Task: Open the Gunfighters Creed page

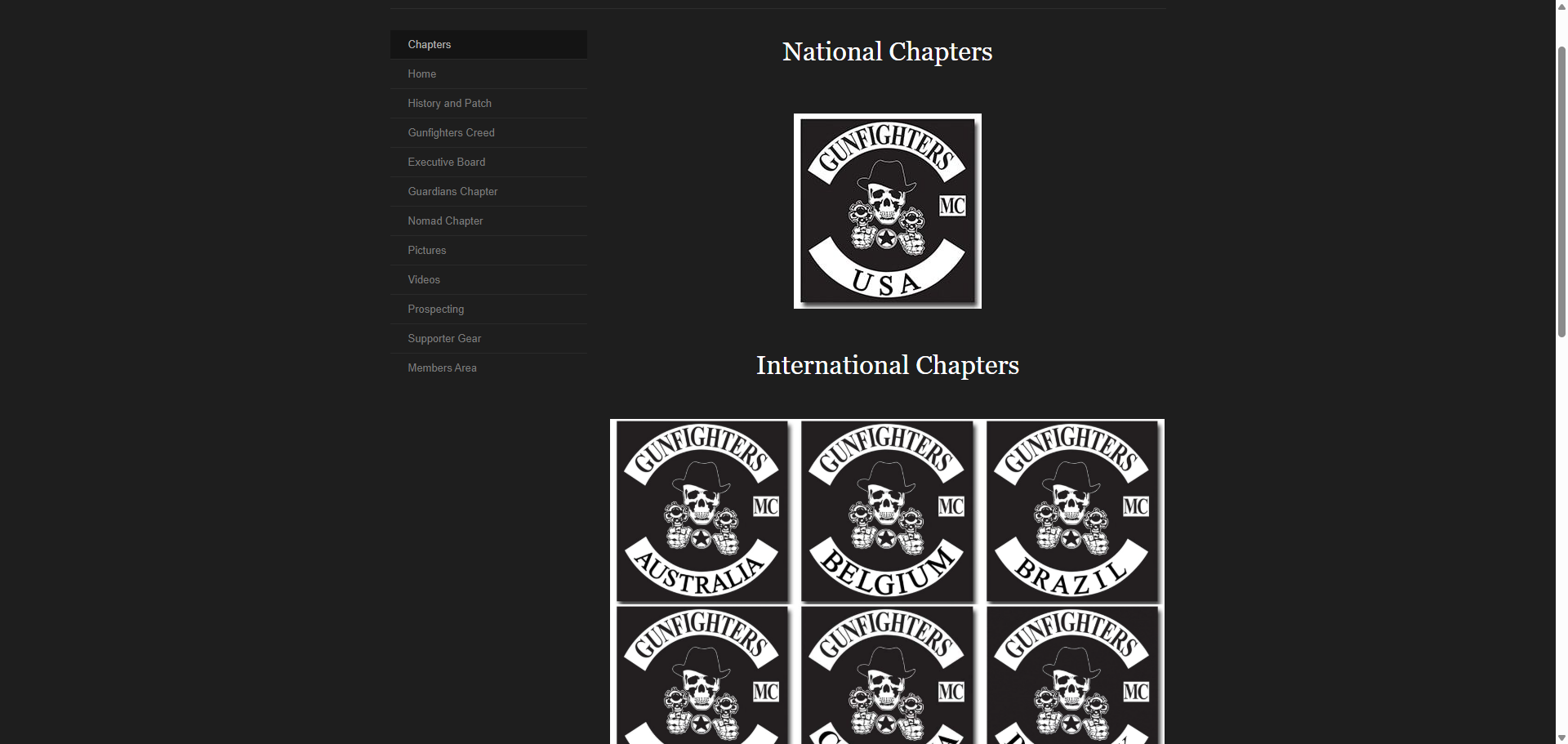Action: pos(488,132)
